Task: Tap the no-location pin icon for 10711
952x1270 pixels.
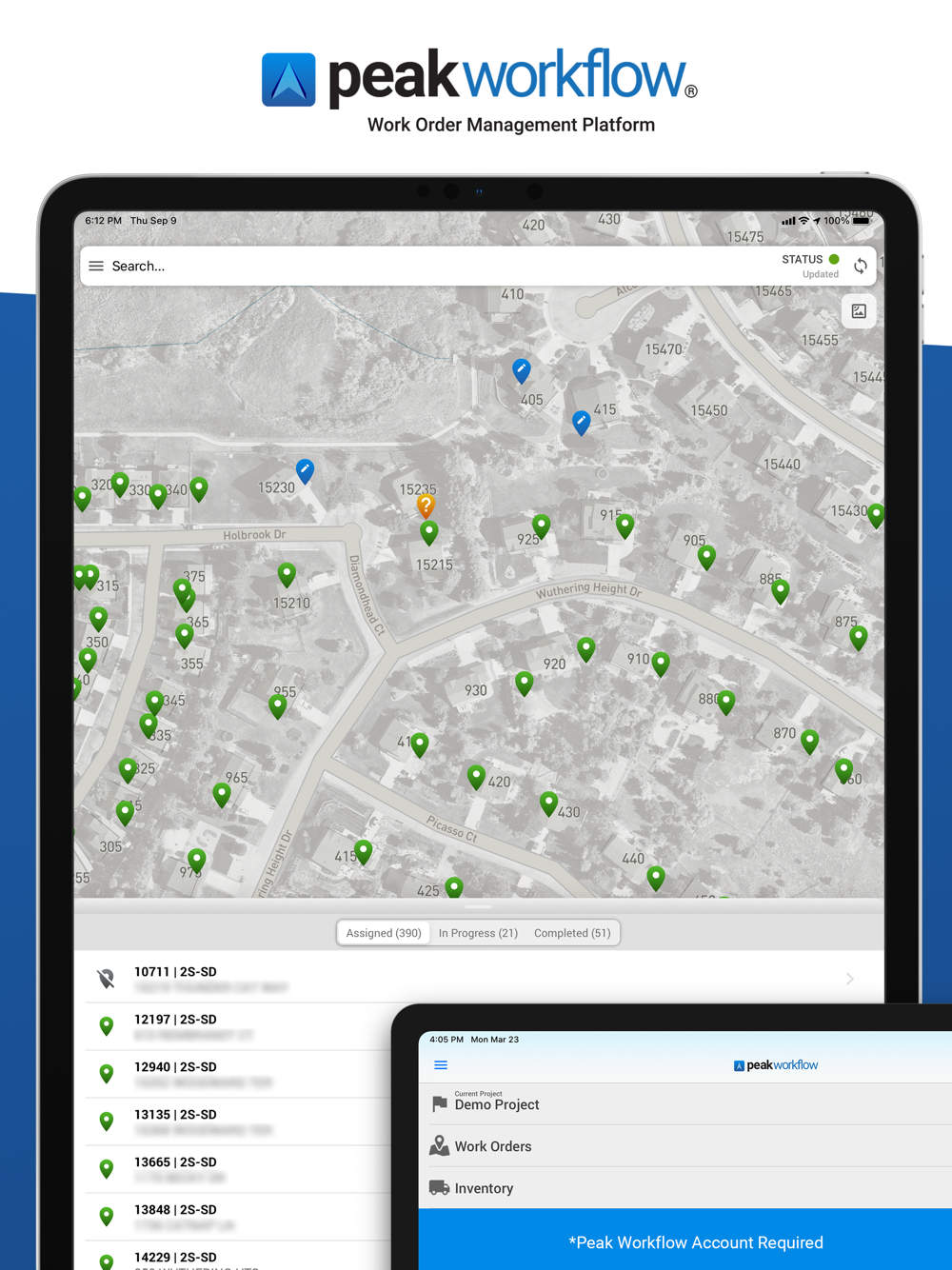Action: [107, 979]
